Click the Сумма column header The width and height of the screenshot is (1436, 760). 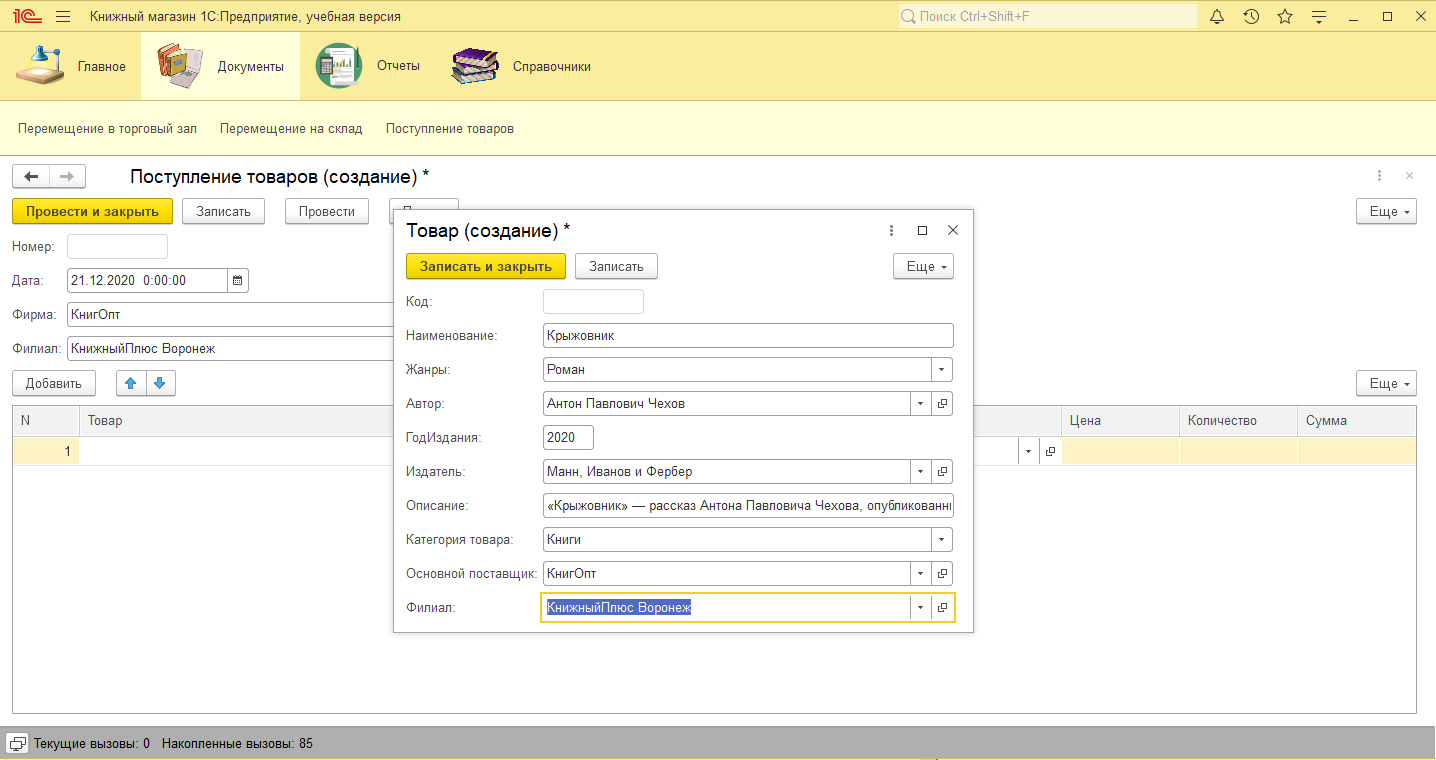pyautogui.click(x=1357, y=421)
